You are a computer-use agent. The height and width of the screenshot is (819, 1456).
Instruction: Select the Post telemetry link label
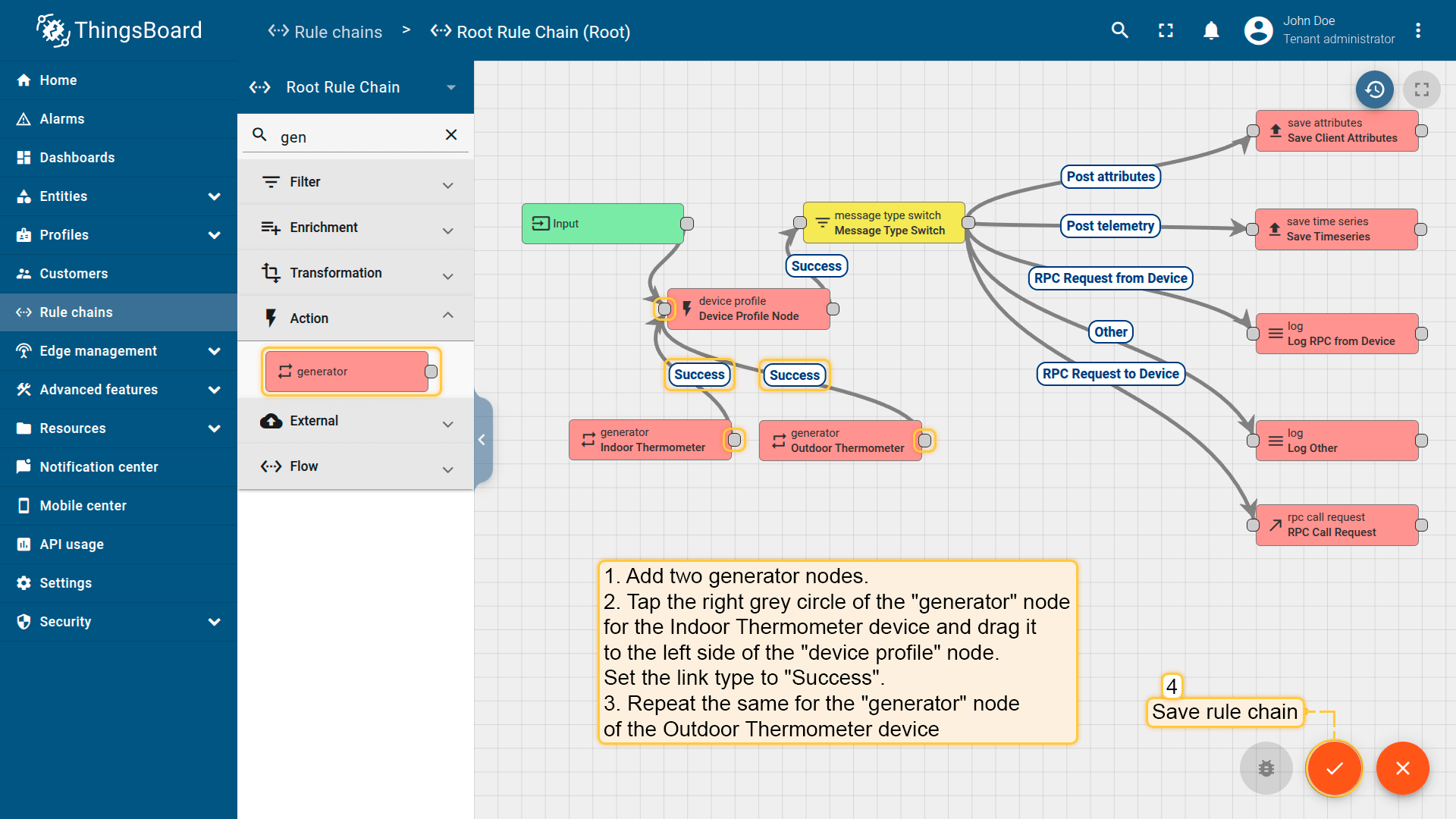(x=1109, y=226)
